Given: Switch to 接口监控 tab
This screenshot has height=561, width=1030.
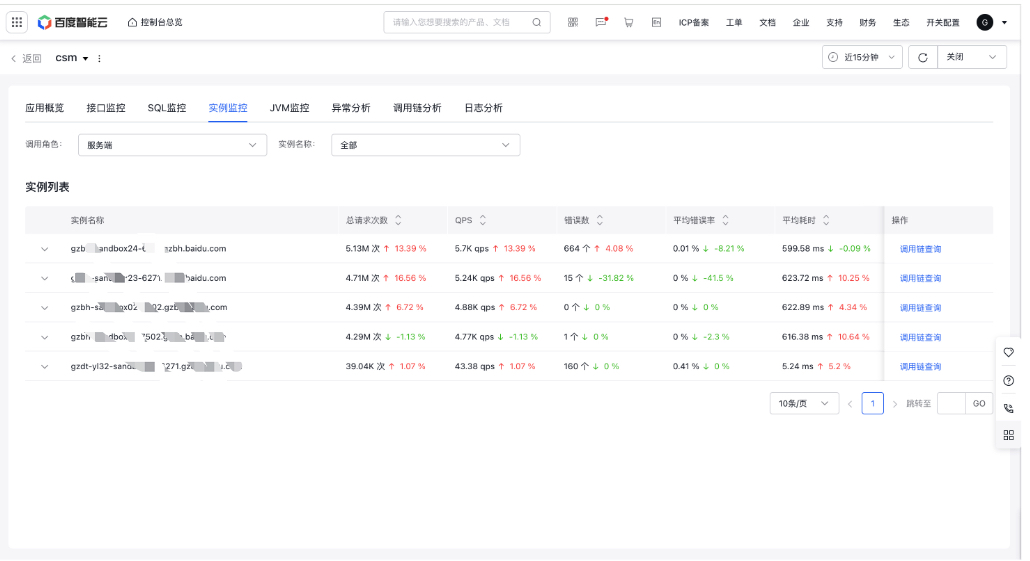Looking at the screenshot, I should (x=106, y=108).
